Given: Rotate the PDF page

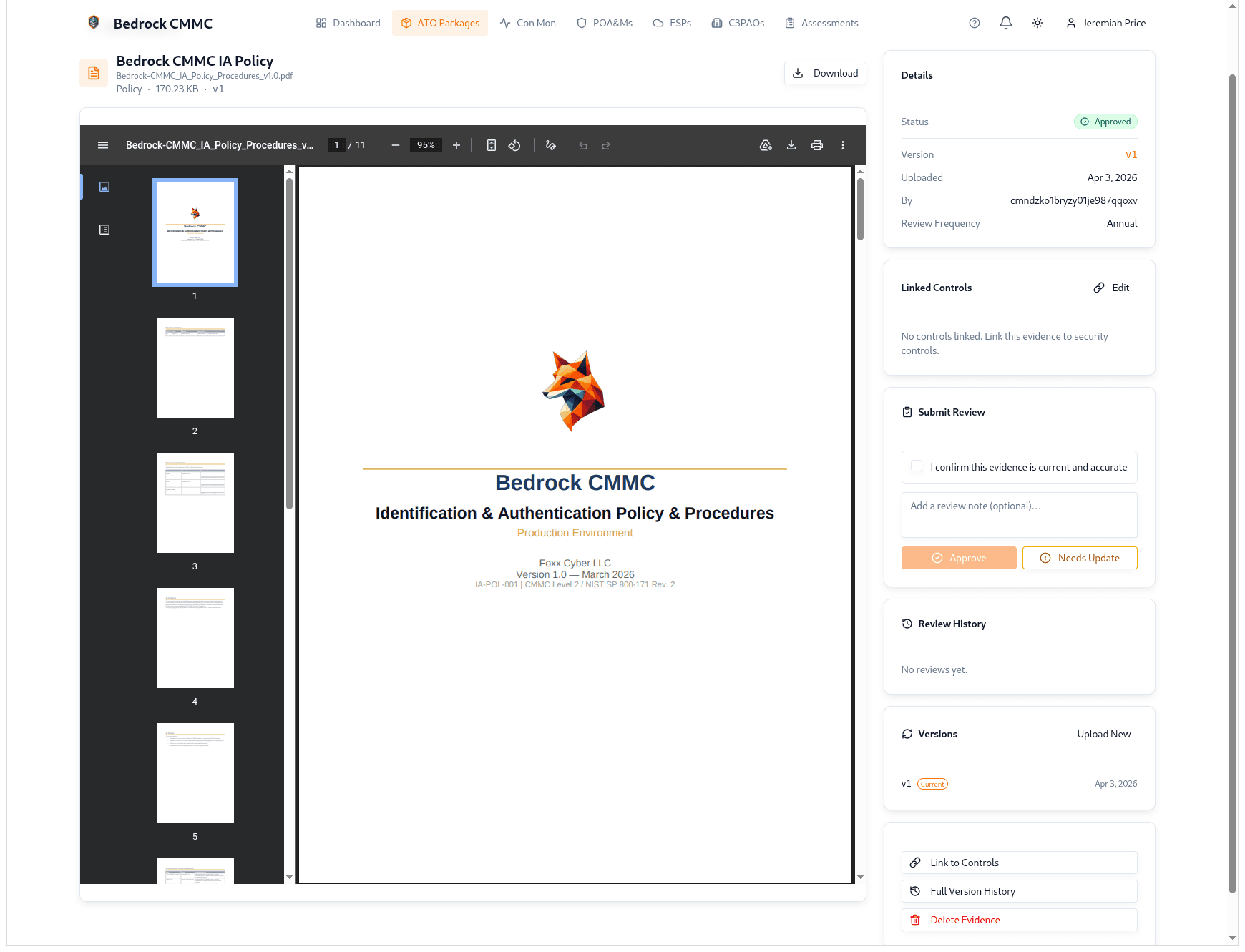Looking at the screenshot, I should click(x=514, y=145).
